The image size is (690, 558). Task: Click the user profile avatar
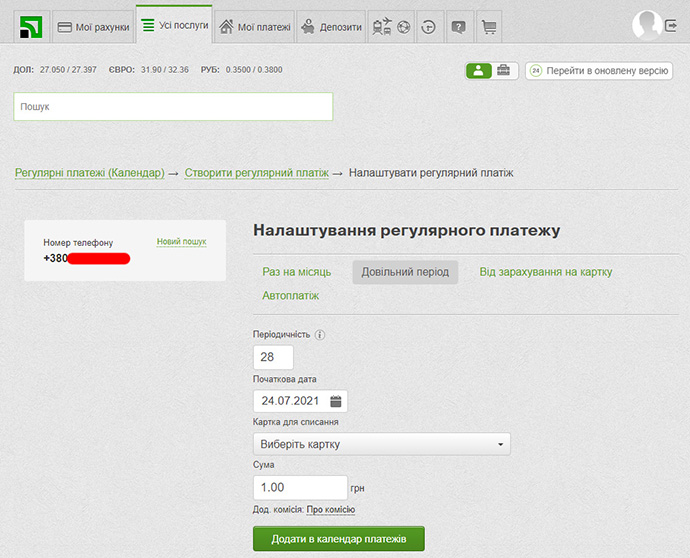tap(647, 25)
